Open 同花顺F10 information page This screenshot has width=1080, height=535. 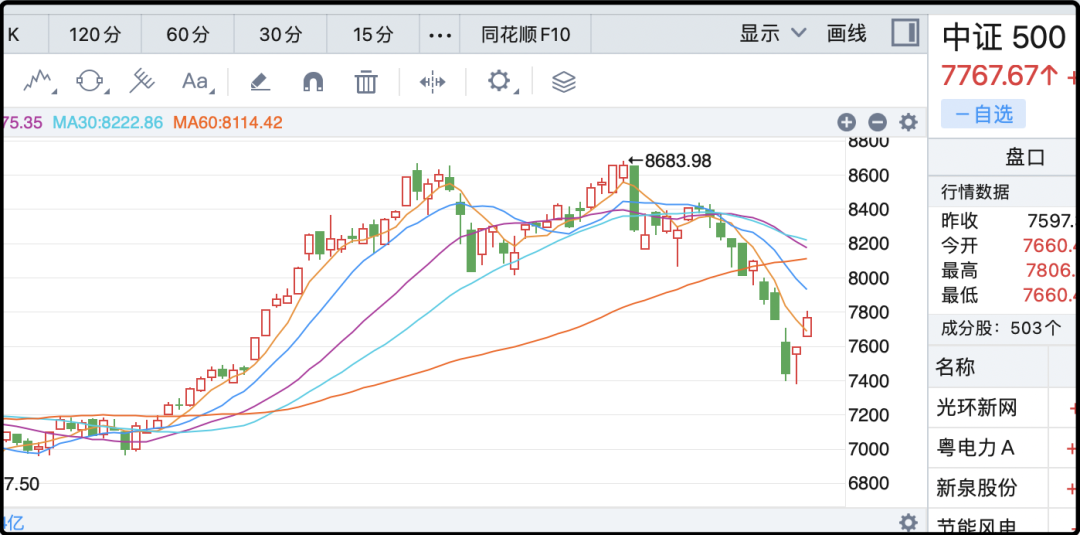(525, 34)
